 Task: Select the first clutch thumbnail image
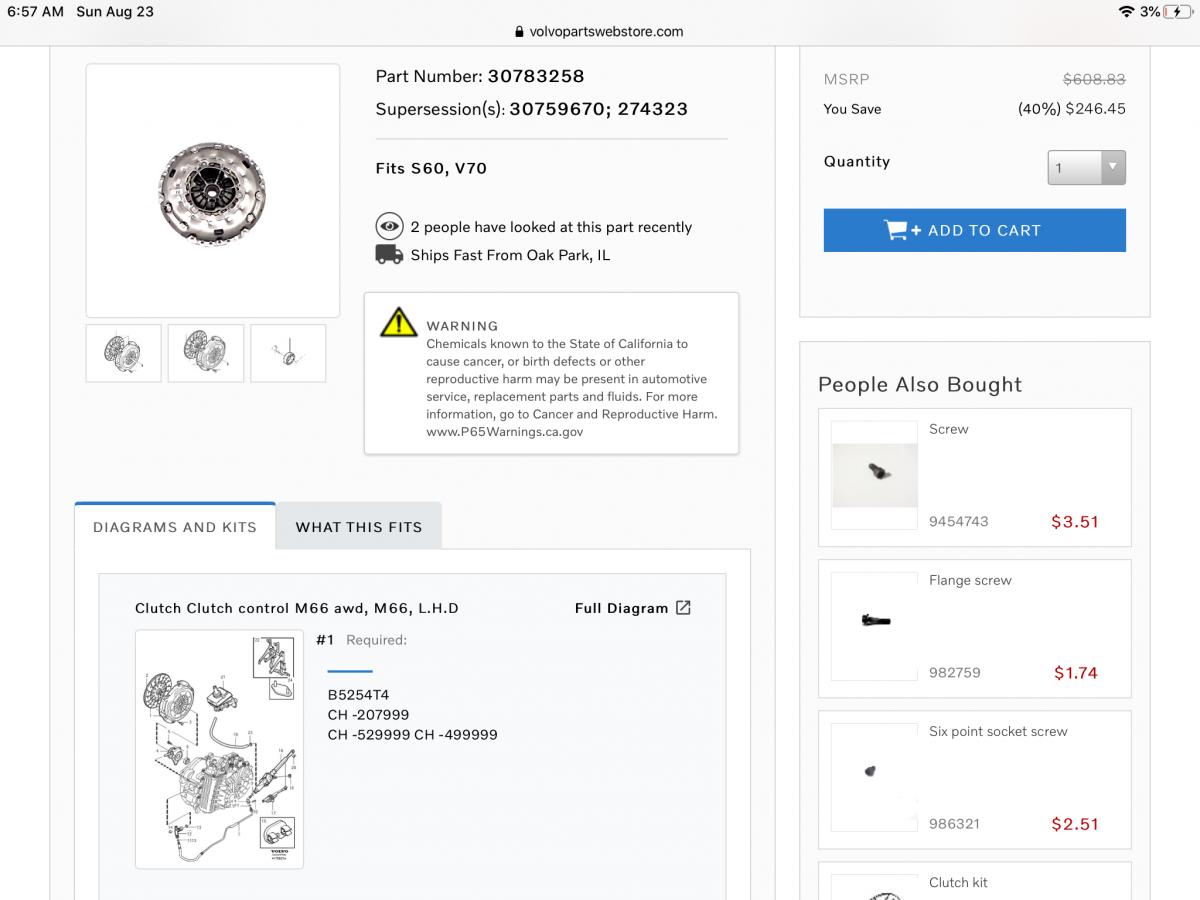pos(123,353)
